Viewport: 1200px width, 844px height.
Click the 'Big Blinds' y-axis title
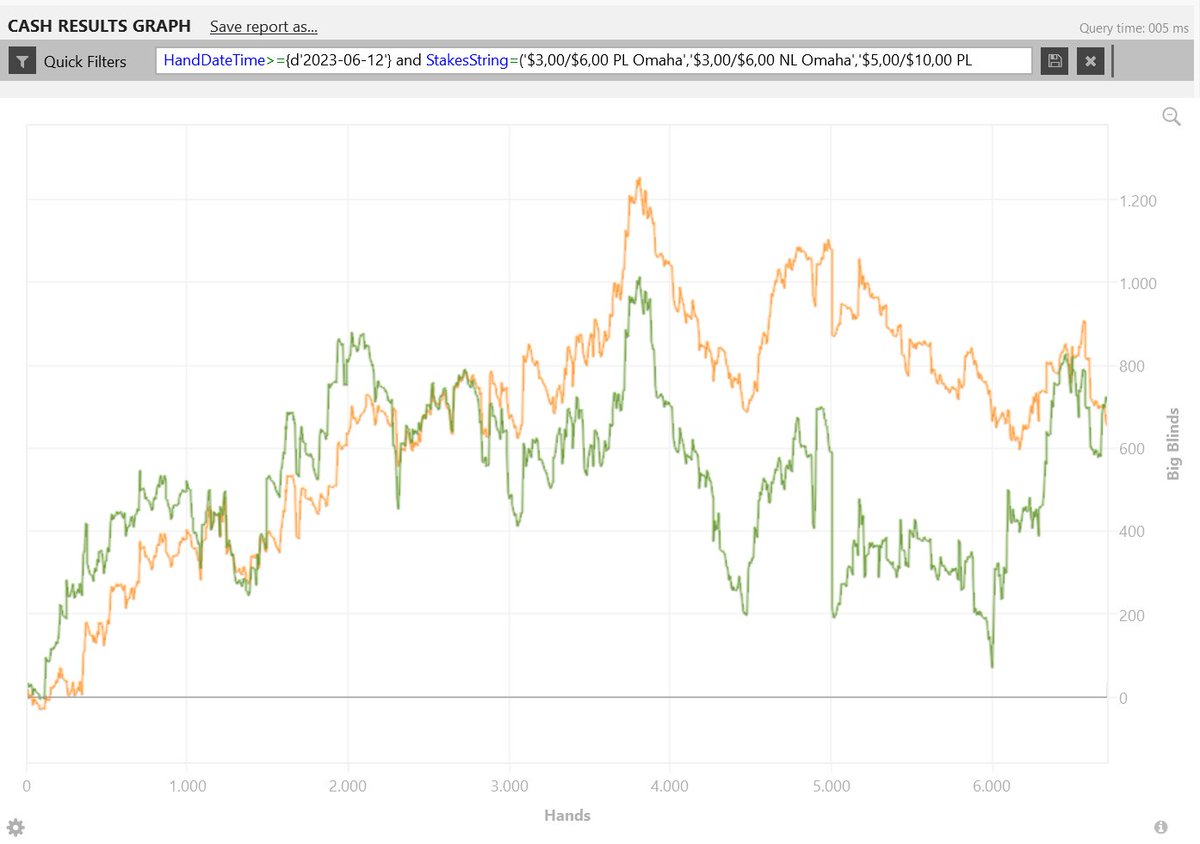(x=1174, y=444)
